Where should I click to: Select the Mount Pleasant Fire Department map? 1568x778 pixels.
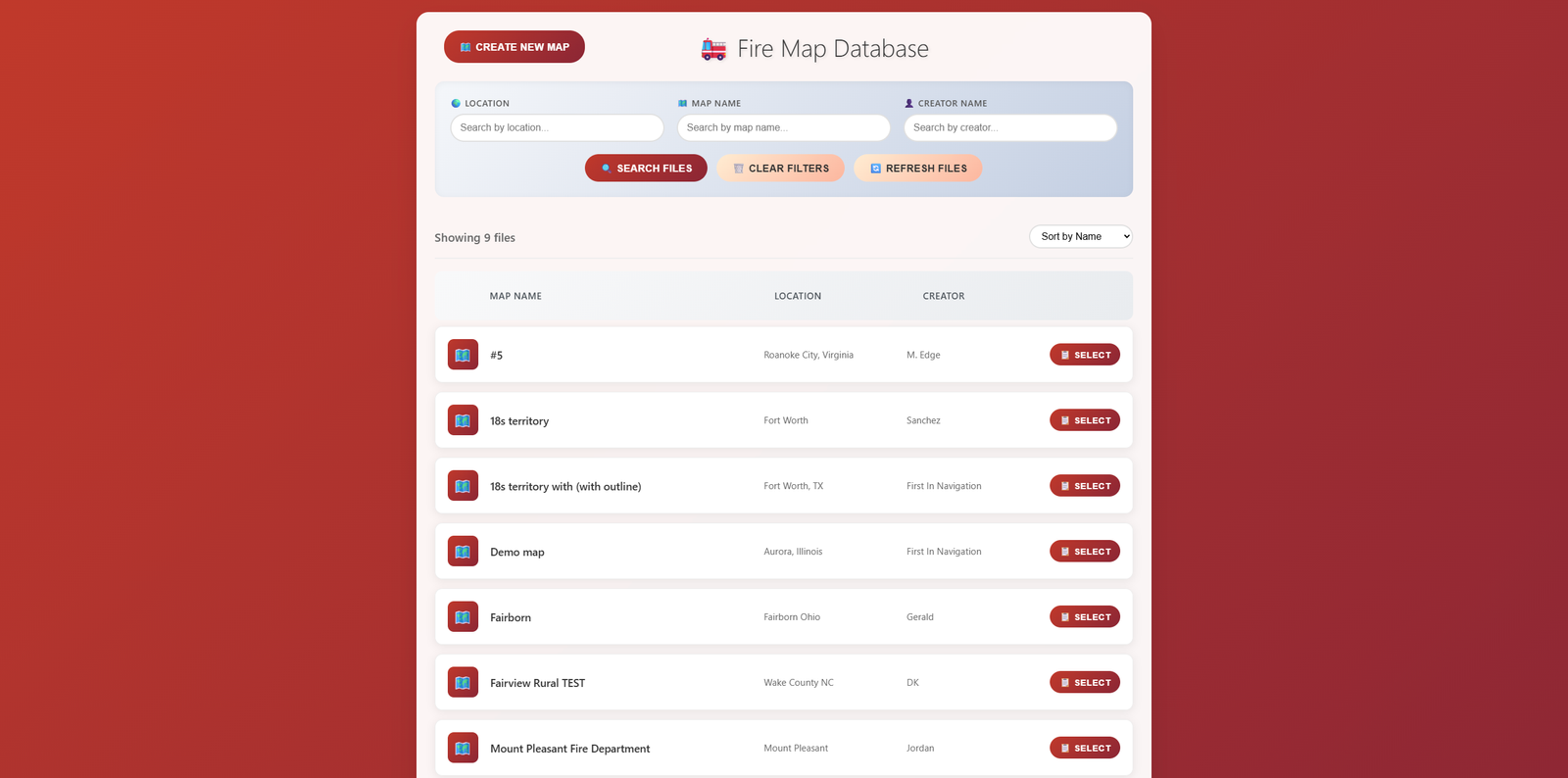click(1084, 749)
